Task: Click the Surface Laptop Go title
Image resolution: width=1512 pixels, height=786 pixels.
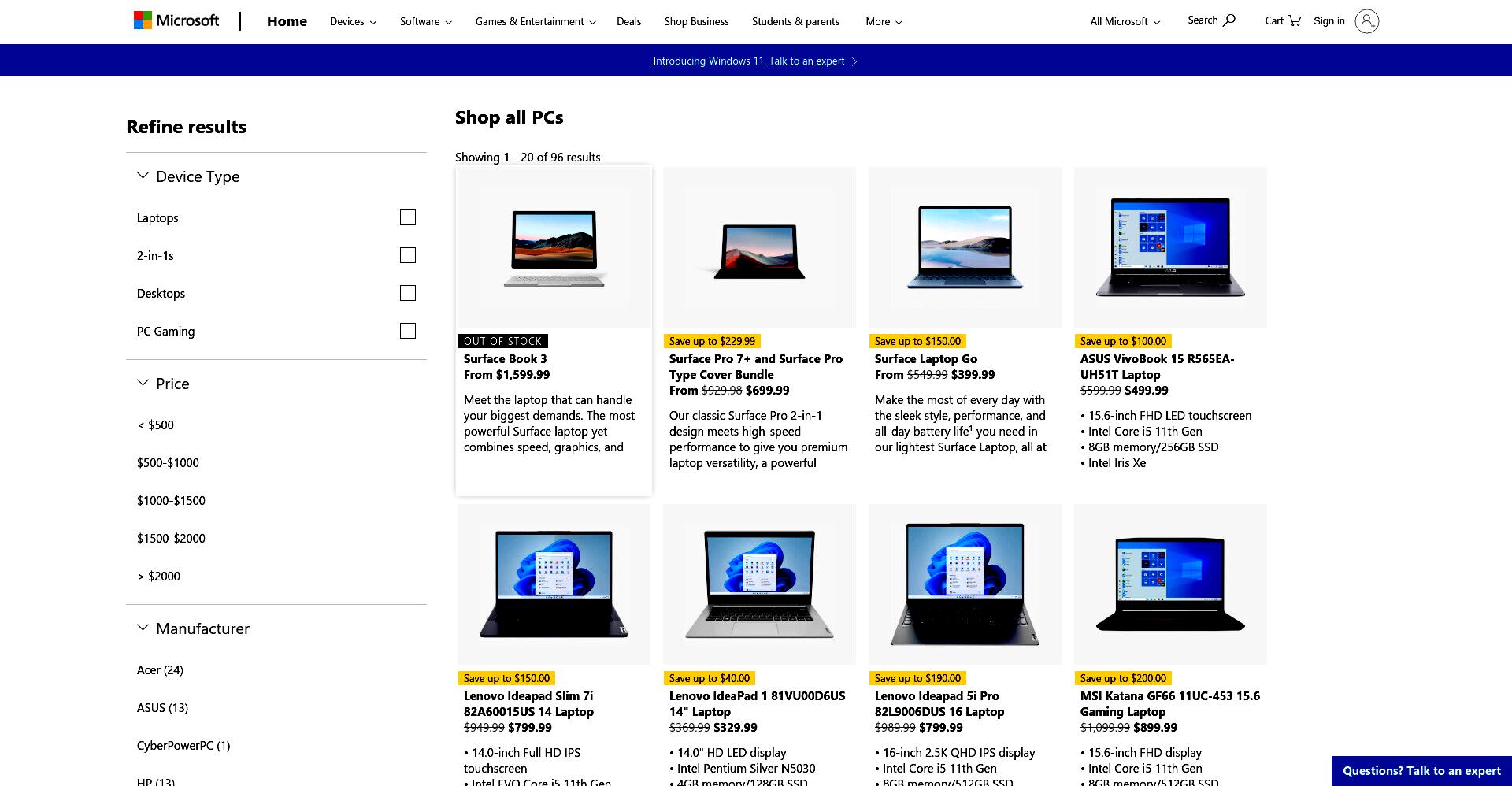Action: [x=926, y=358]
